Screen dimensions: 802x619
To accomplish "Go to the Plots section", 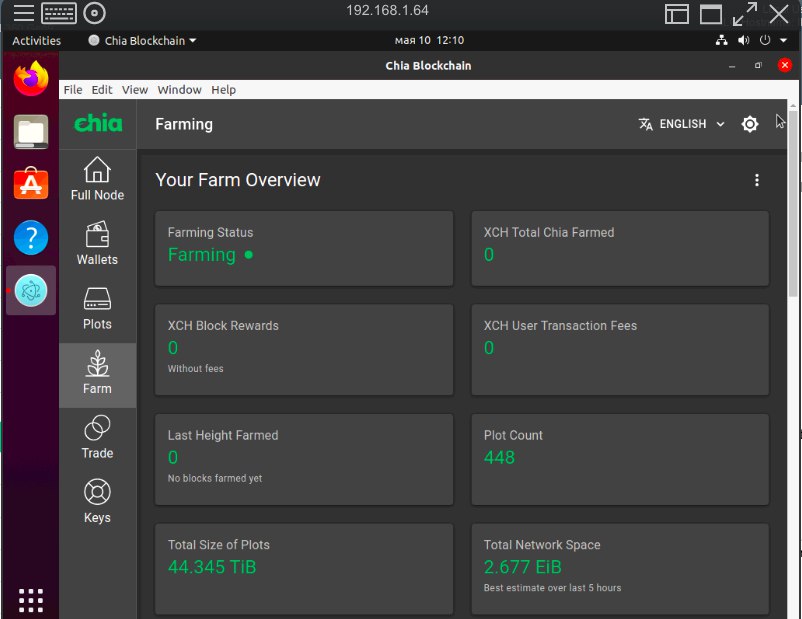I will tap(97, 308).
